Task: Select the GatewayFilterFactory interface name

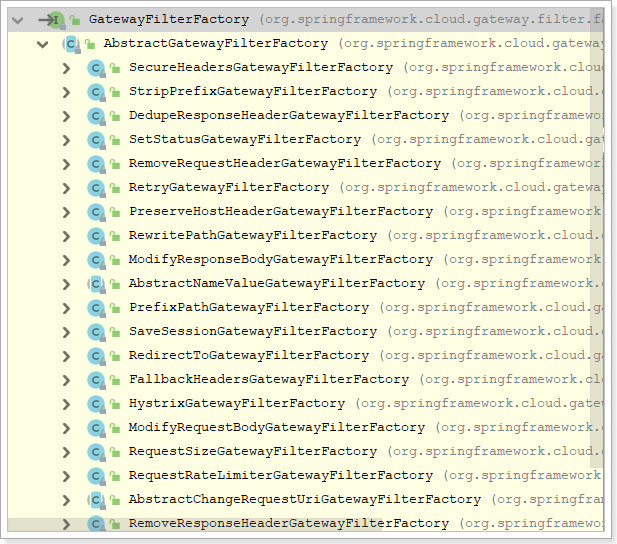Action: (x=169, y=19)
